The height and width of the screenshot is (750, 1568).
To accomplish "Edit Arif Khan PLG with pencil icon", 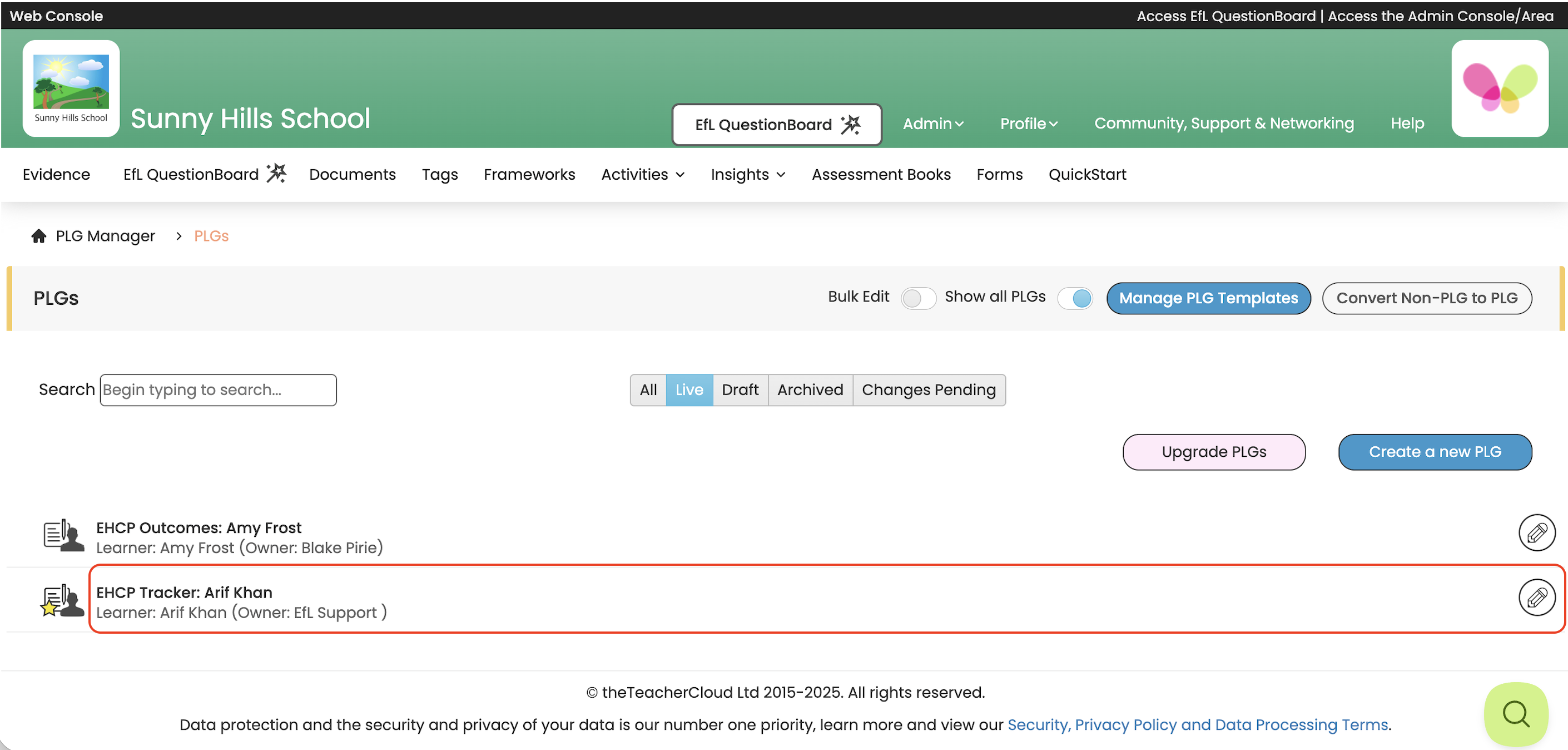I will coord(1536,597).
